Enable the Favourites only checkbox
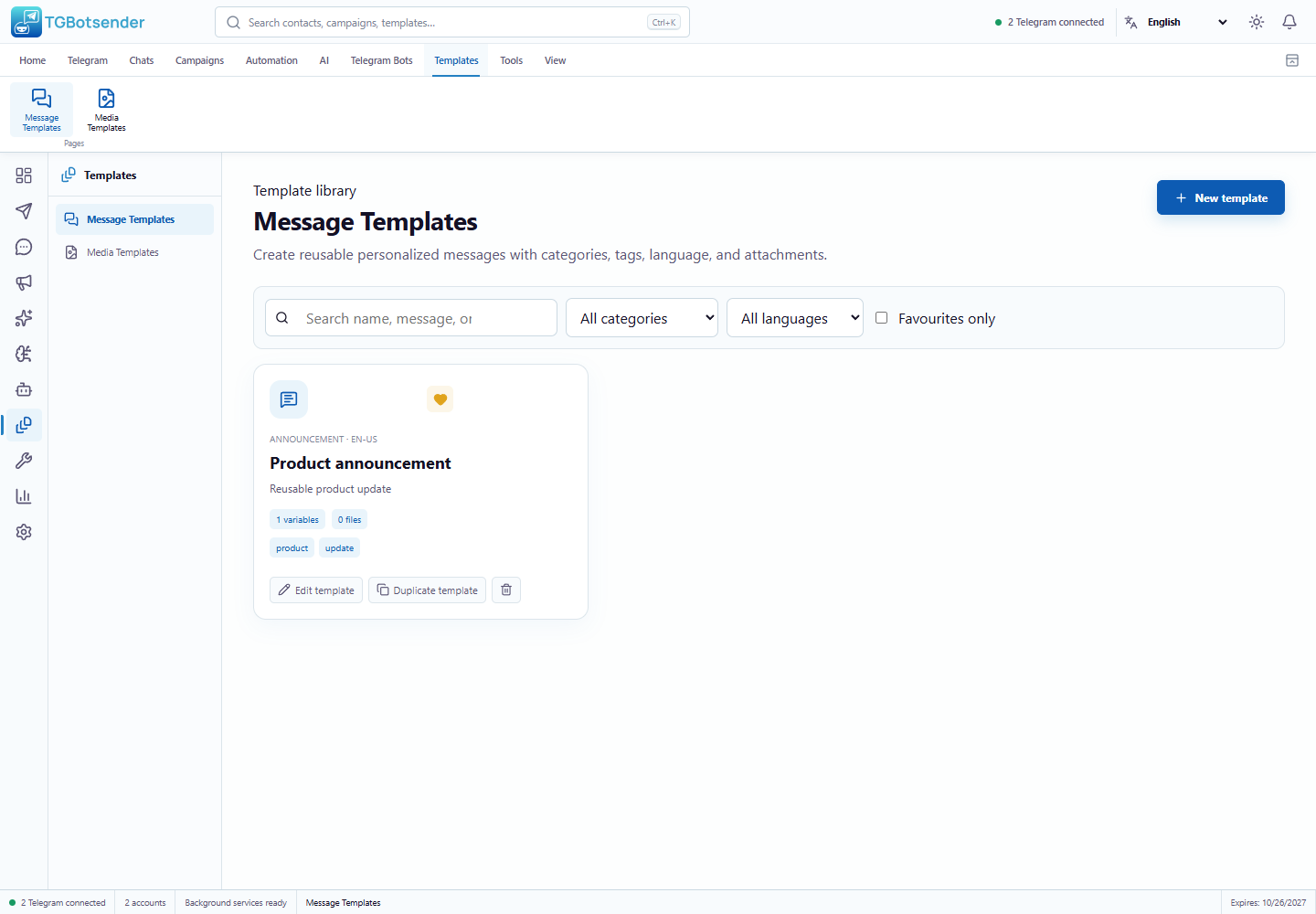Screen dimensions: 1316x914 coord(882,318)
